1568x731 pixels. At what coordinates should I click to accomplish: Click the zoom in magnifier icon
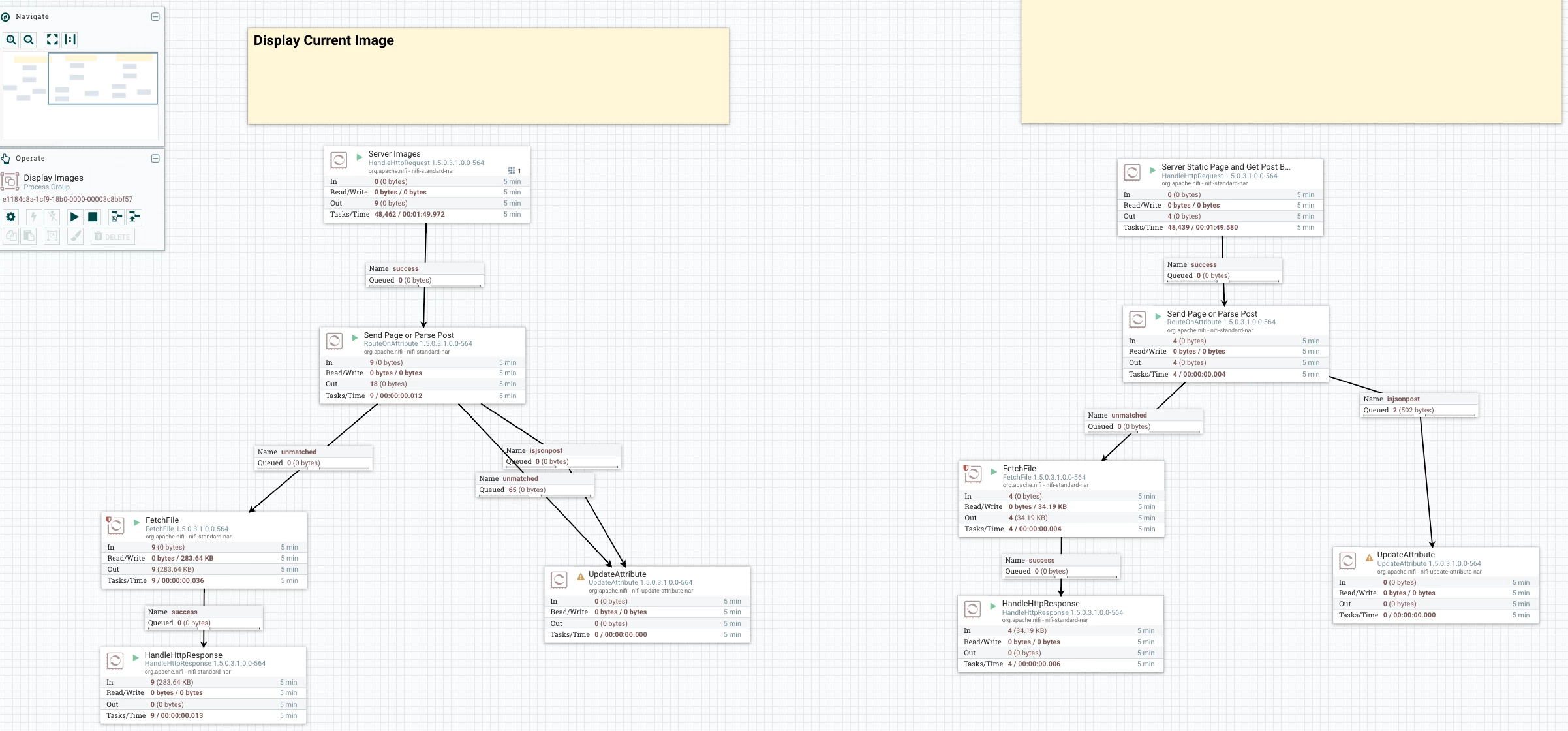tap(11, 40)
